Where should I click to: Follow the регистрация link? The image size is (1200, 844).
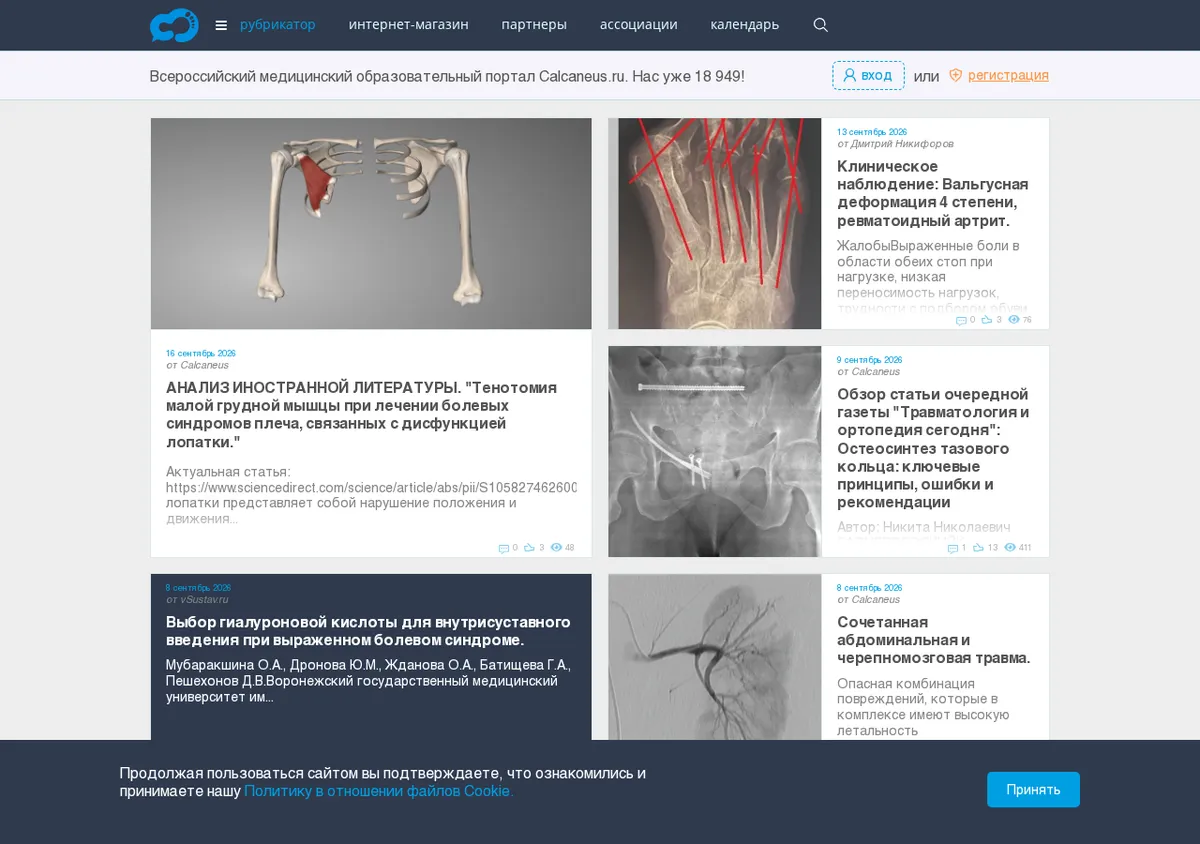coord(1008,75)
